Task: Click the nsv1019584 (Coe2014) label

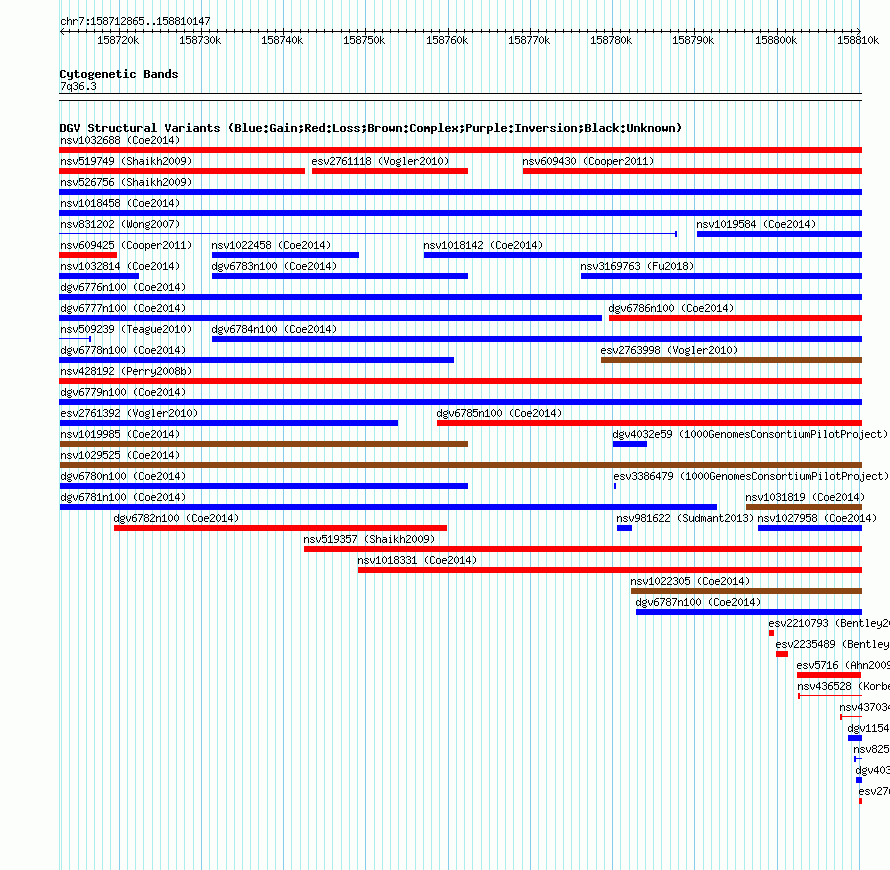Action: point(756,224)
